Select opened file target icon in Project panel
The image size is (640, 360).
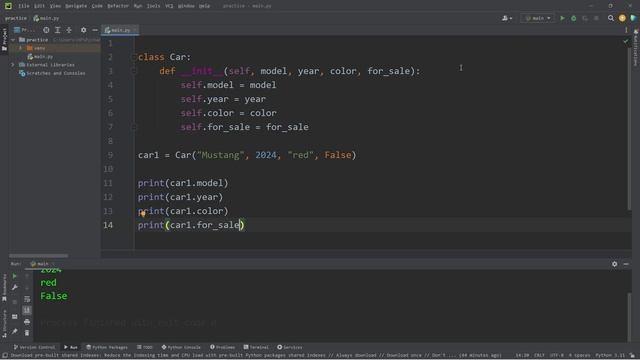(46, 30)
